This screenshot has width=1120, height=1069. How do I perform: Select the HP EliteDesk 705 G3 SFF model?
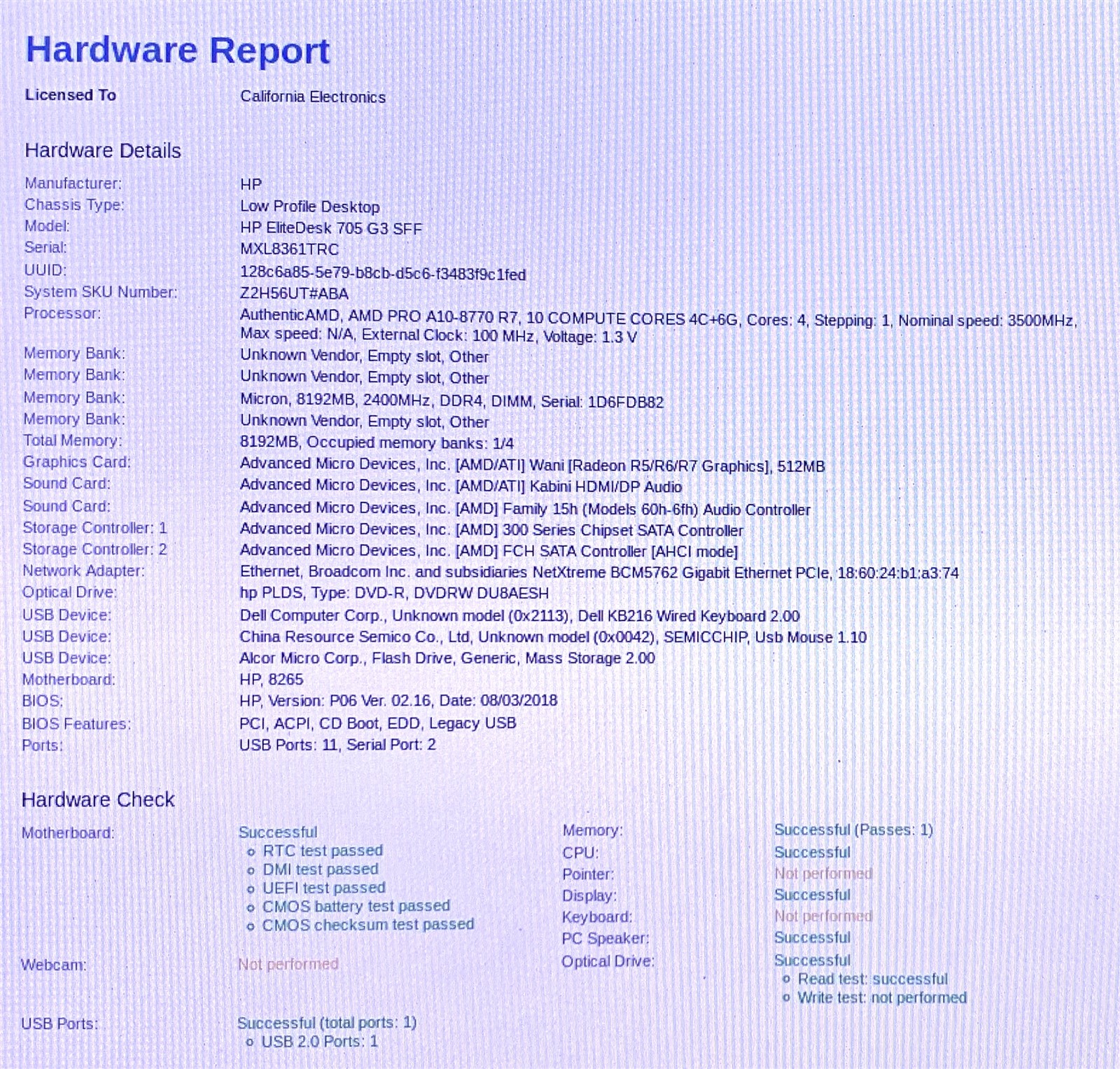point(331,228)
